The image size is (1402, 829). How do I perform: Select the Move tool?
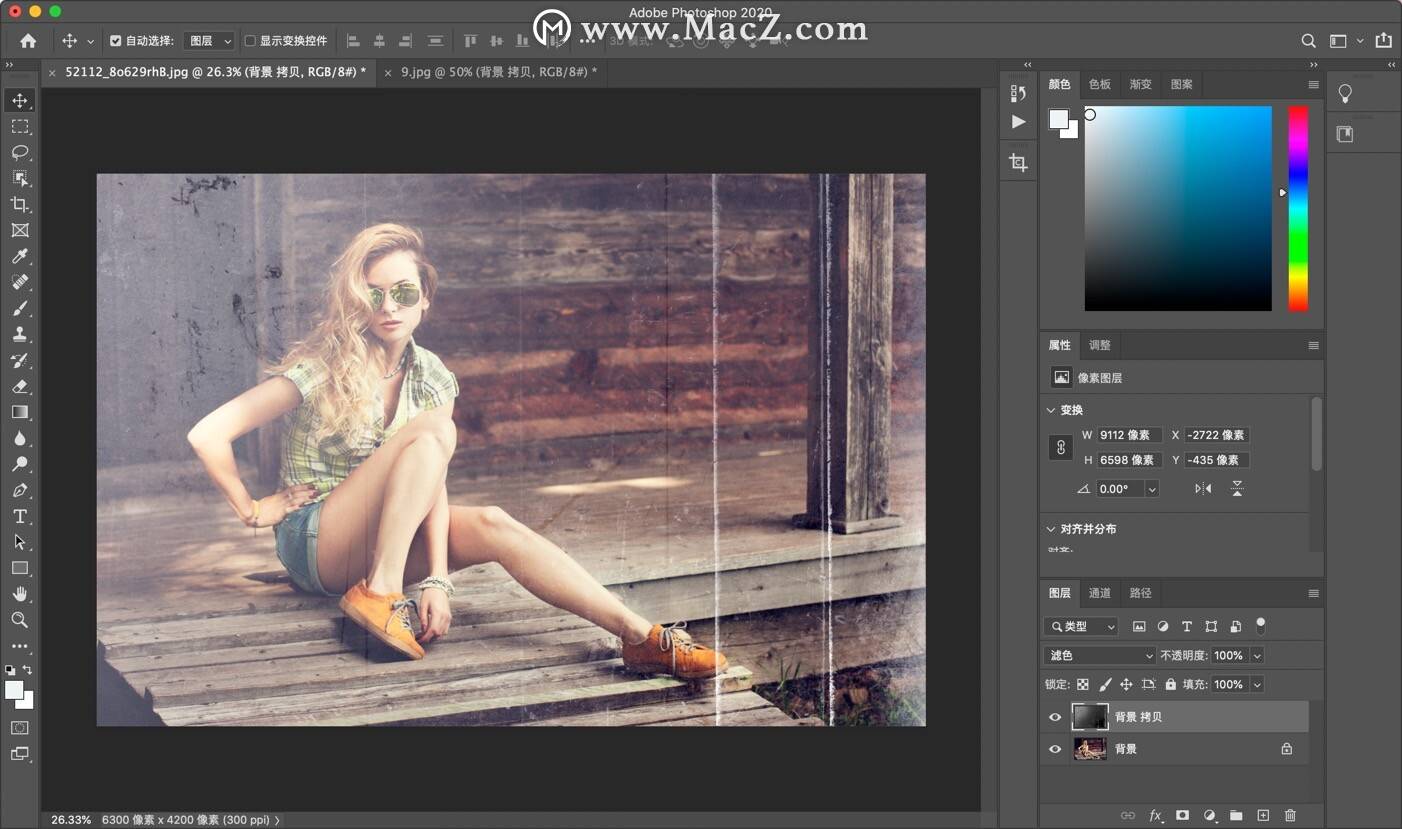click(20, 100)
